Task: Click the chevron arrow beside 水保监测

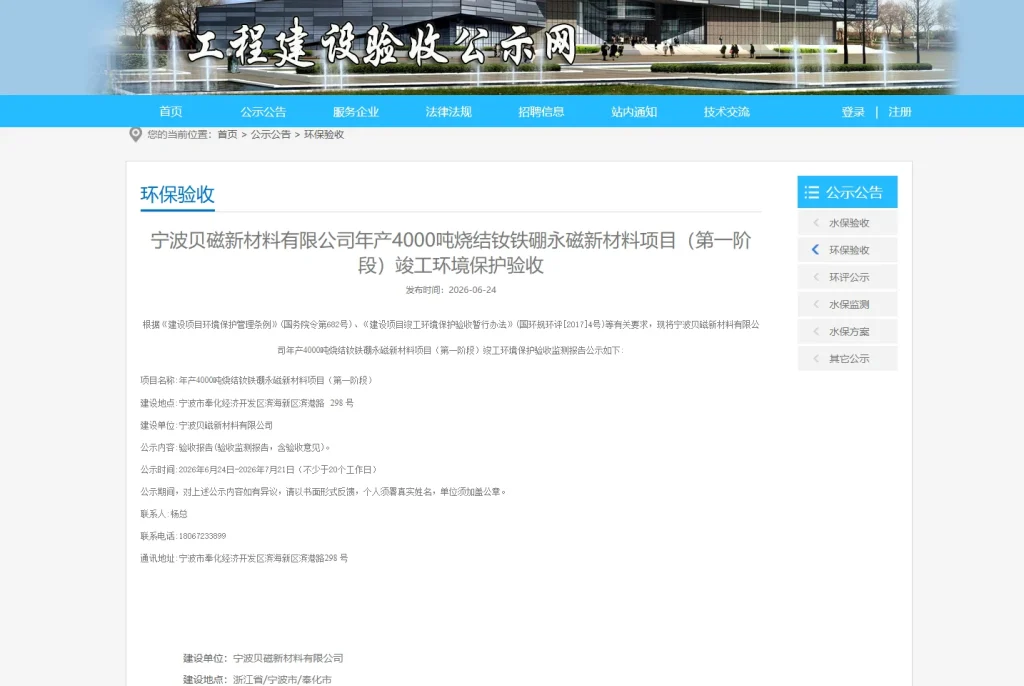Action: tap(816, 304)
